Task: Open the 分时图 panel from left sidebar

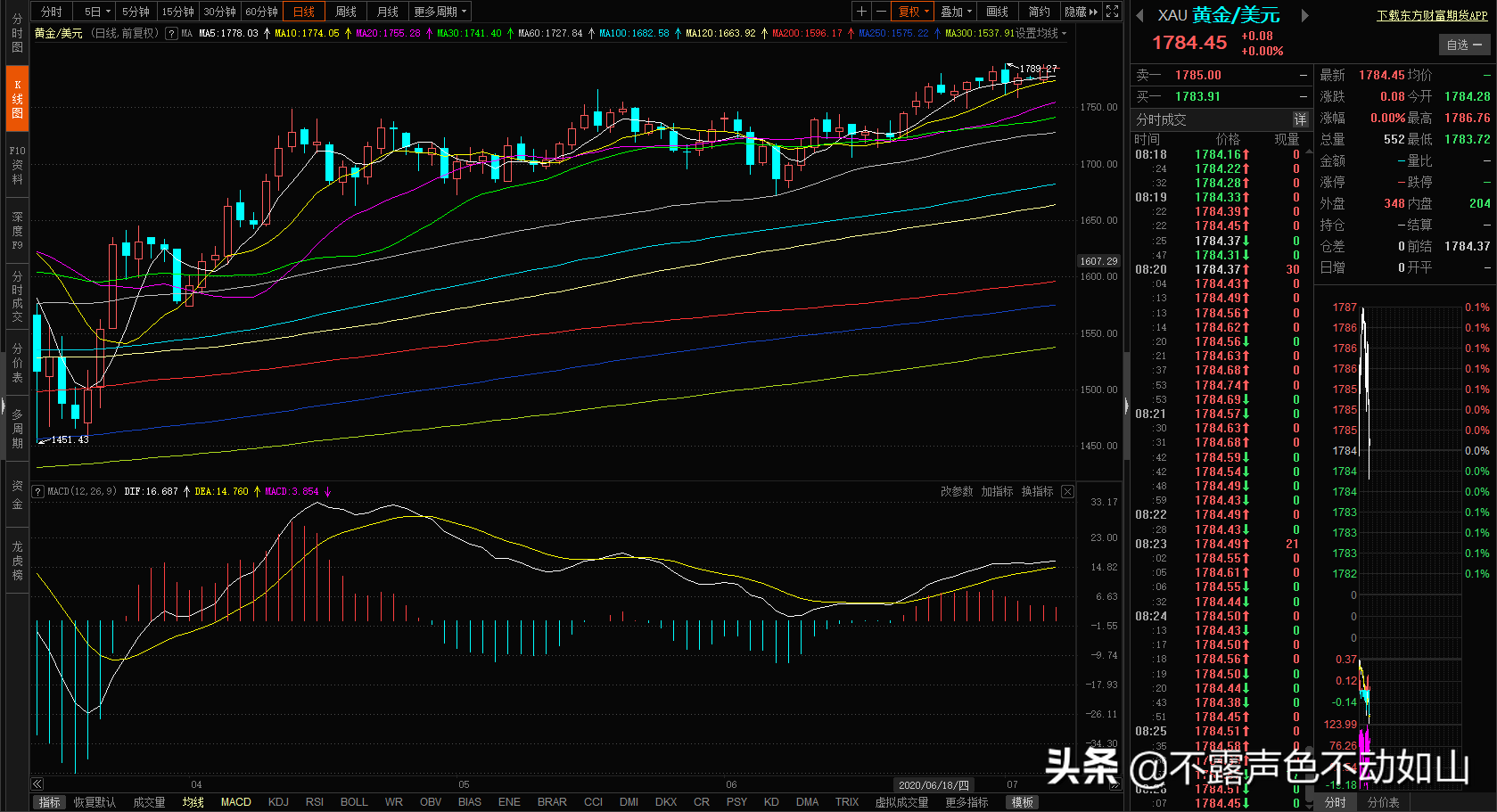Action: click(16, 33)
